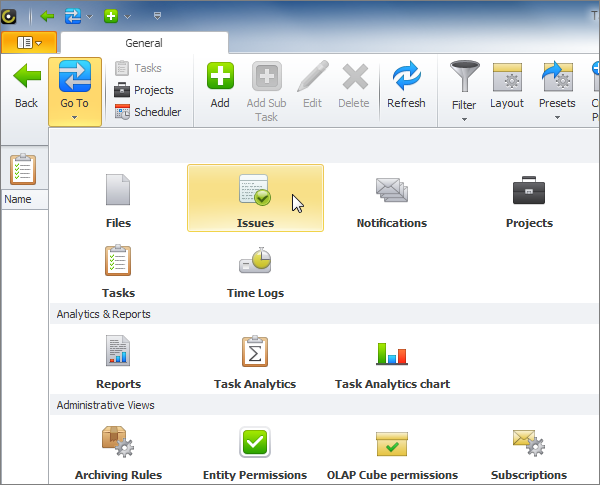Click the Delete X ribbon button
Screen dimensions: 600x485
[354, 87]
